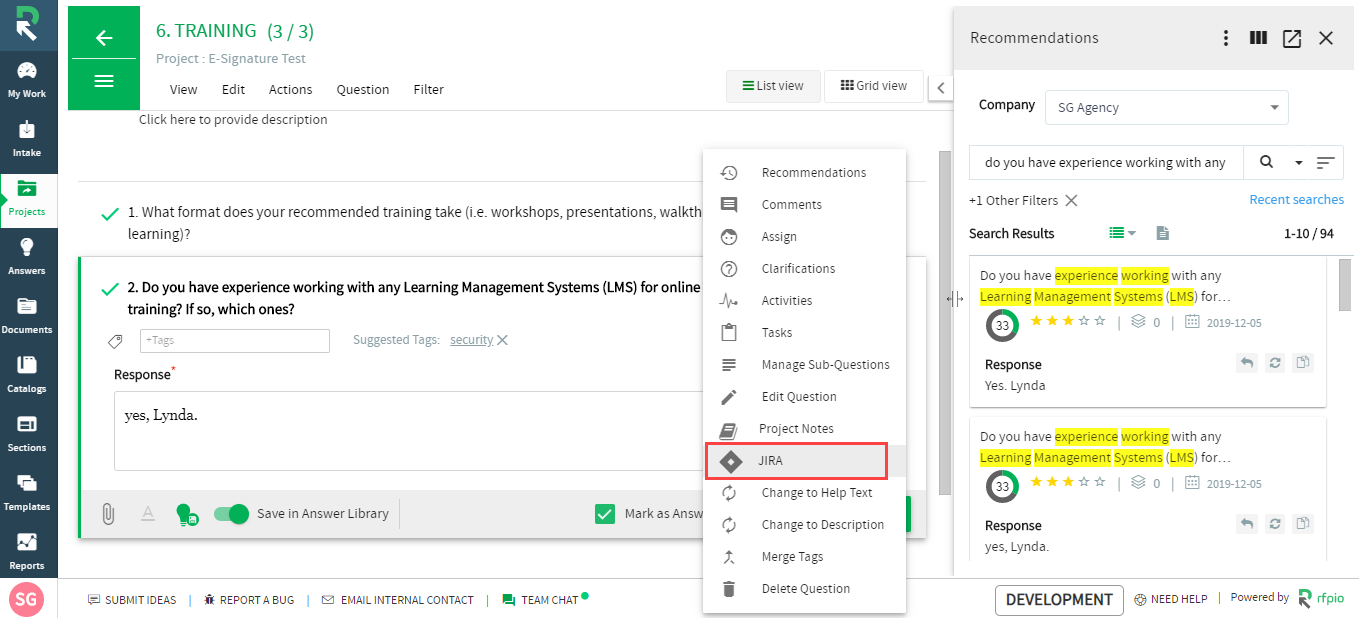This screenshot has height=618, width=1359.
Task: Pop out the Recommendations panel
Action: point(1292,38)
